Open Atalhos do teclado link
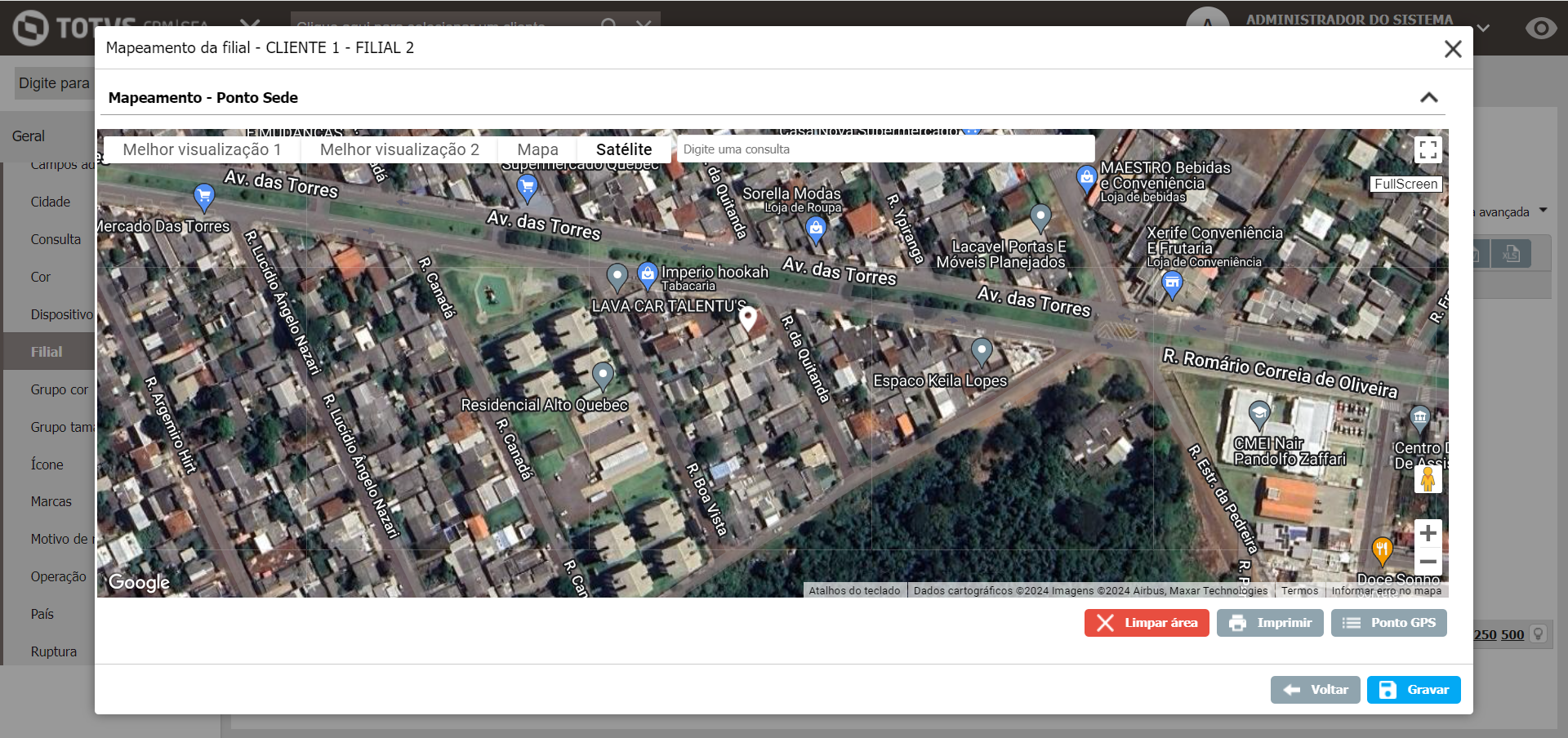 (854, 591)
